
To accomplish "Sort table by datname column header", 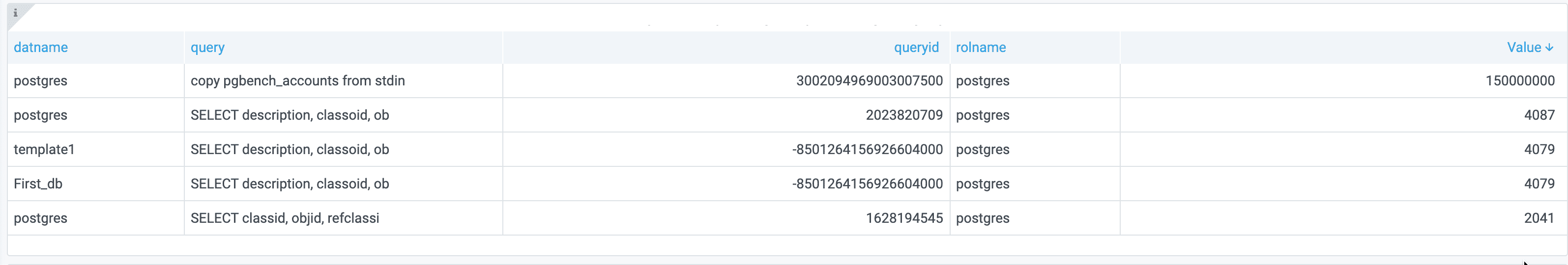I will pyautogui.click(x=41, y=48).
